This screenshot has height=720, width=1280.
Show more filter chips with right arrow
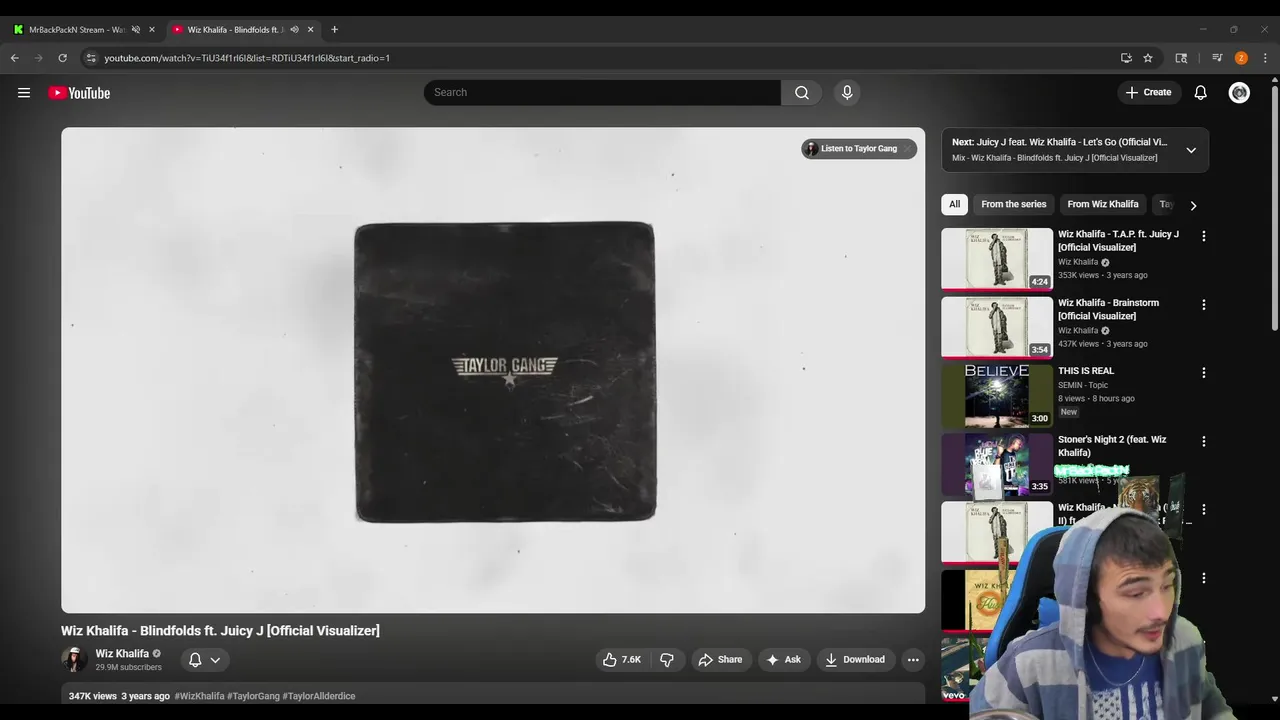[1193, 205]
